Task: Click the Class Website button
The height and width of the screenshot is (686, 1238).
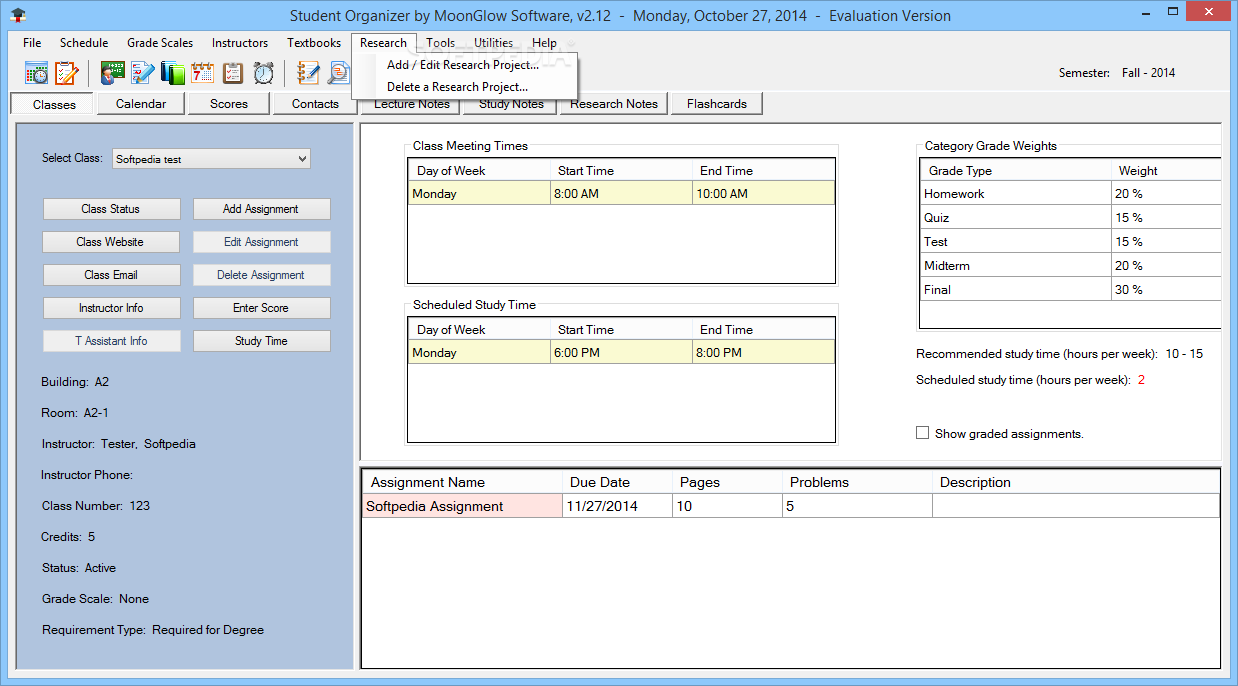Action: (111, 242)
